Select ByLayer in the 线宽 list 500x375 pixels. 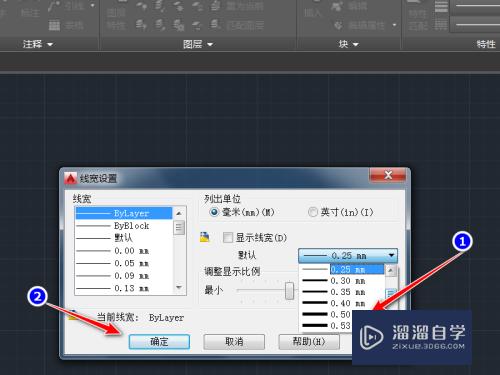124,213
